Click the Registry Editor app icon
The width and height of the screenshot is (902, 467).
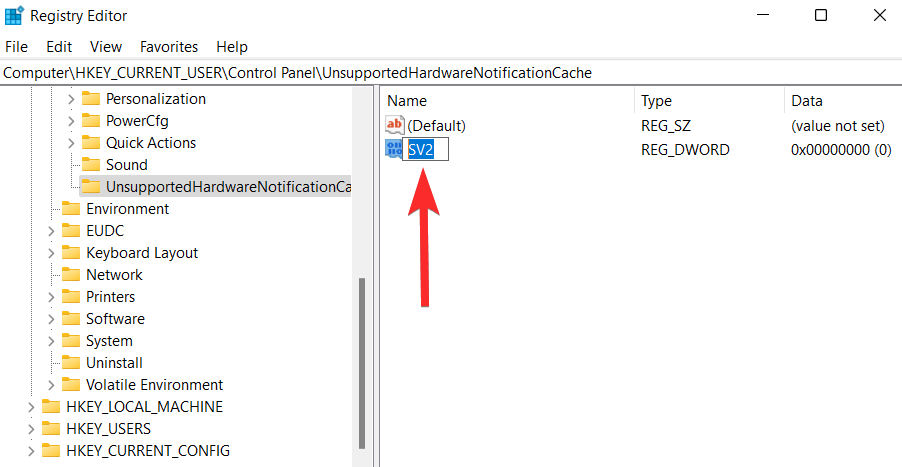(x=14, y=16)
